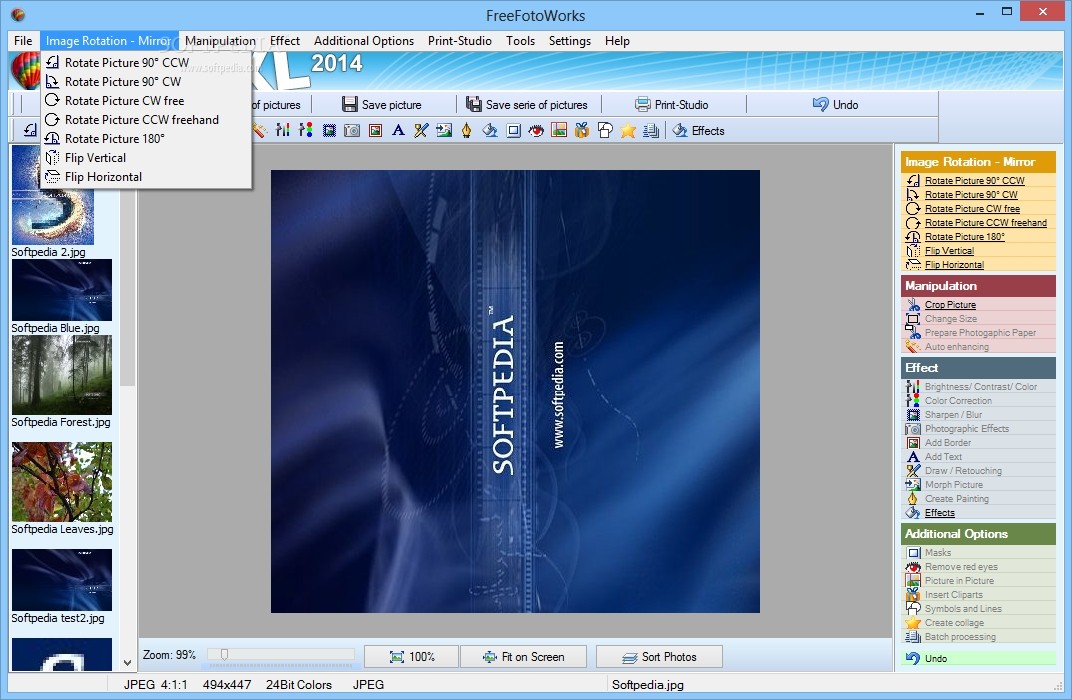Screen dimensions: 1072x700
Task: Click the Fit on Screen button
Action: pyautogui.click(x=523, y=656)
